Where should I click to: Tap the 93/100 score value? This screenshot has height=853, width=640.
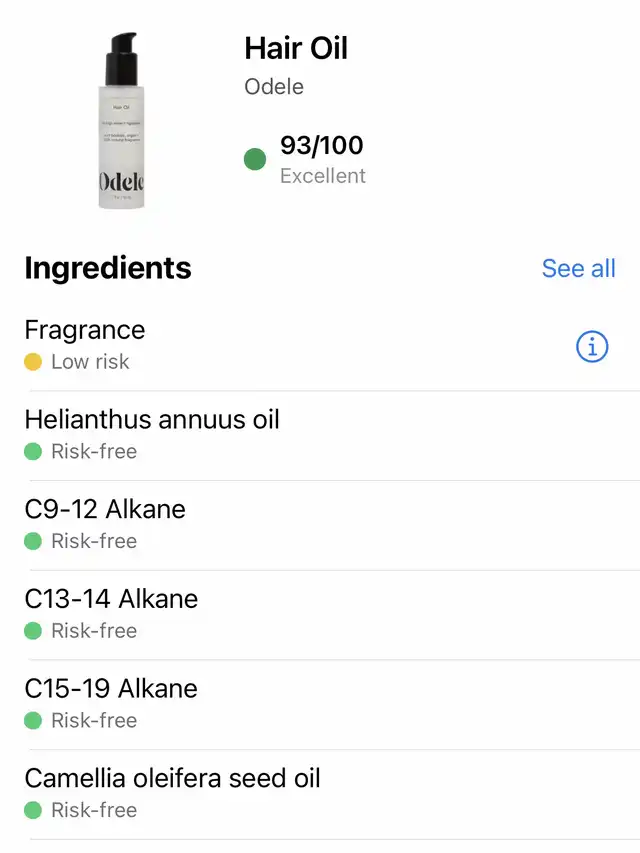(x=321, y=146)
